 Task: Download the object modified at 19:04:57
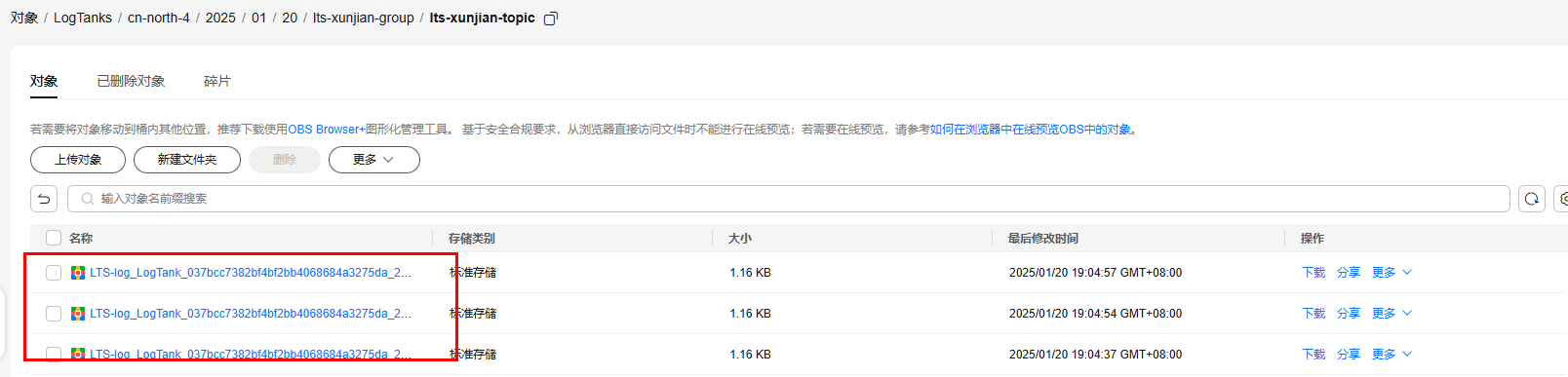click(x=1313, y=273)
